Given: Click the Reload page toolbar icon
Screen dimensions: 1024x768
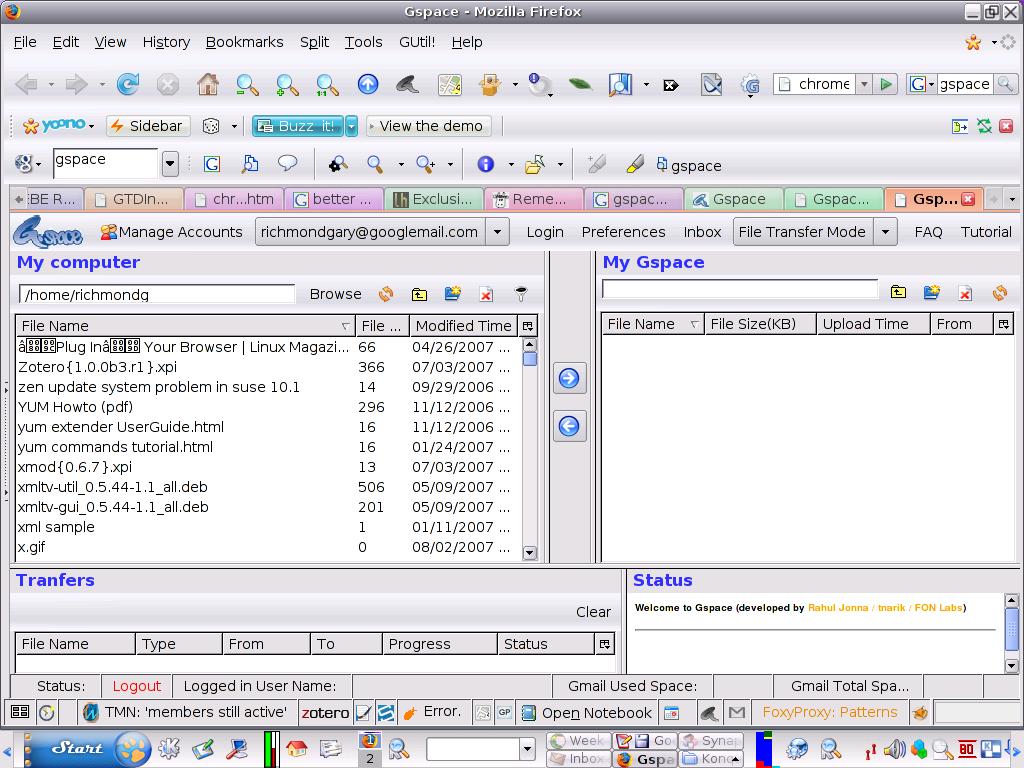Looking at the screenshot, I should tap(128, 84).
